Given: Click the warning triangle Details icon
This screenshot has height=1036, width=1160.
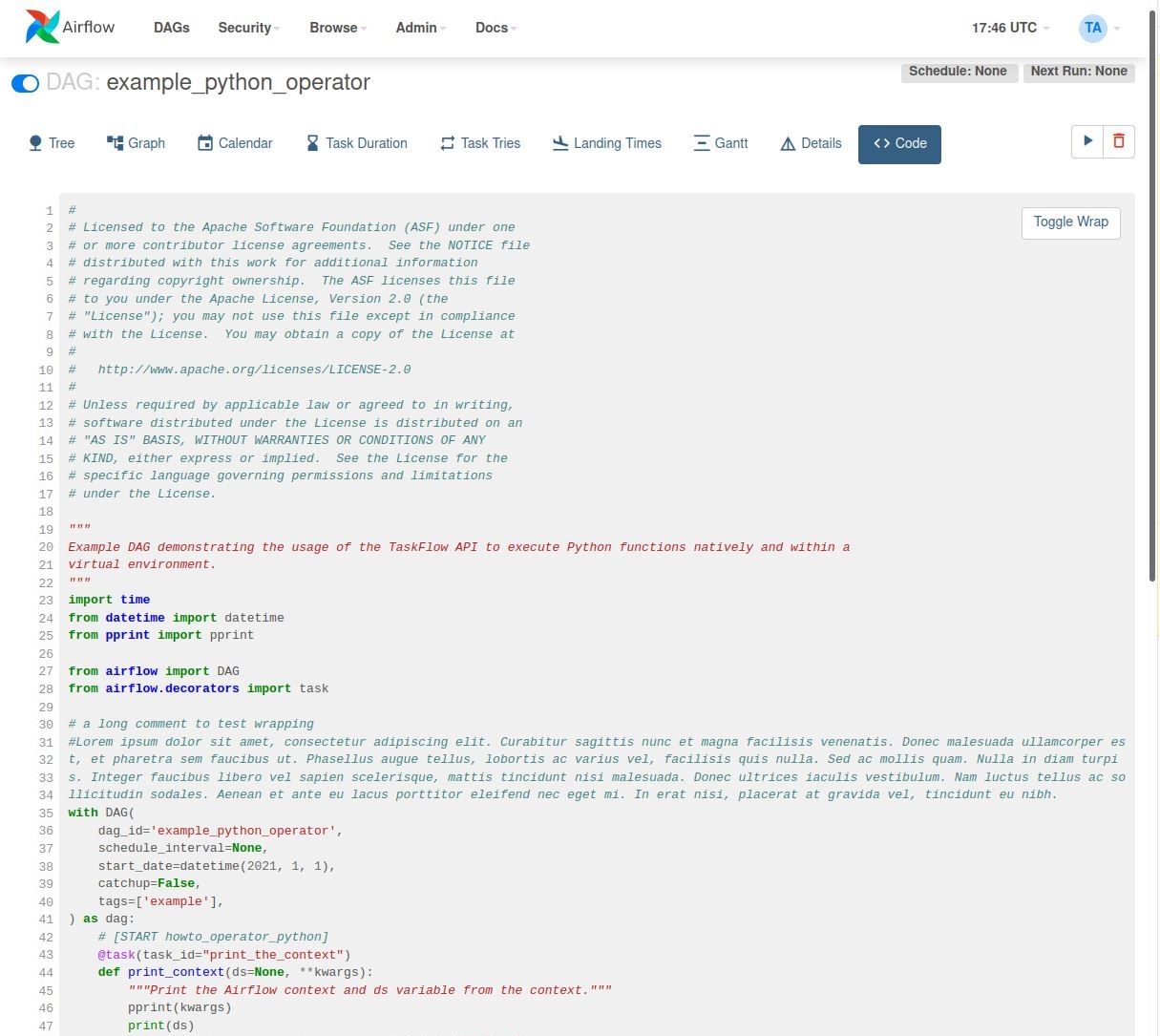Looking at the screenshot, I should tap(788, 144).
